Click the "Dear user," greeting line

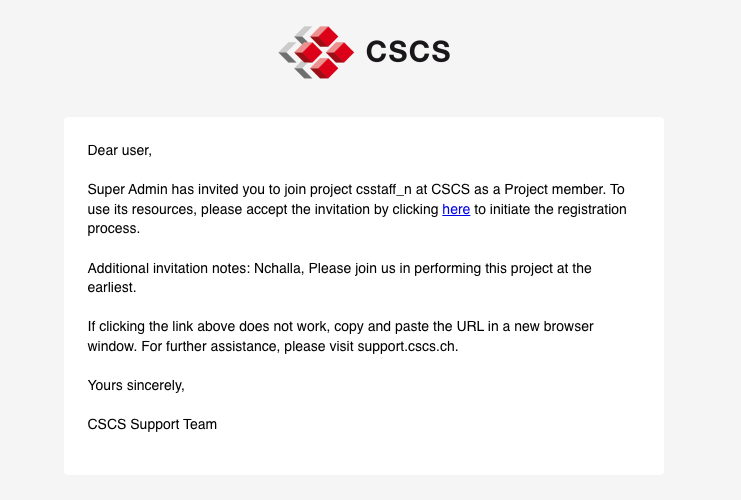tap(119, 151)
